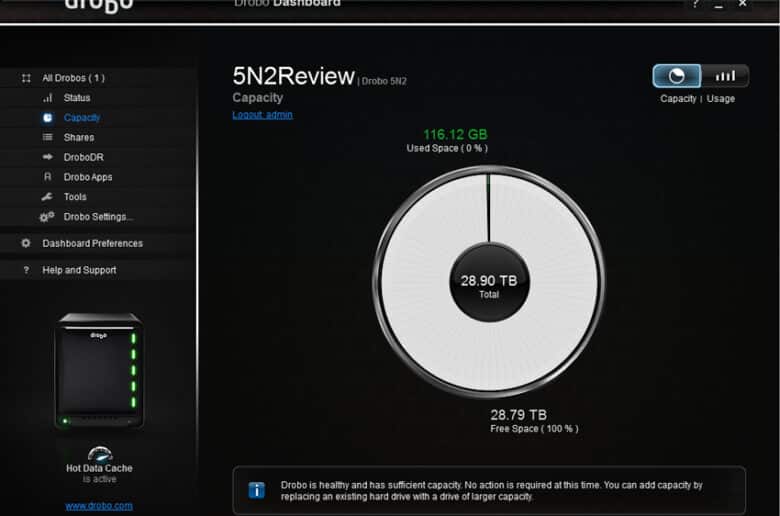780x516 pixels.
Task: Click the Help and Support question icon
Action: point(26,270)
